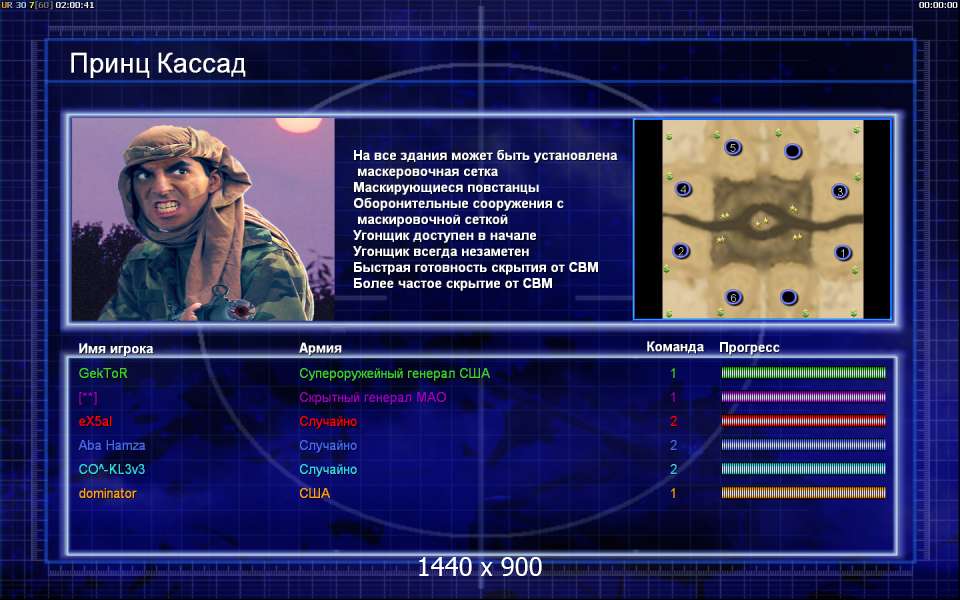960x600 pixels.
Task: Click the "Прогресс" column header
Action: 749,348
